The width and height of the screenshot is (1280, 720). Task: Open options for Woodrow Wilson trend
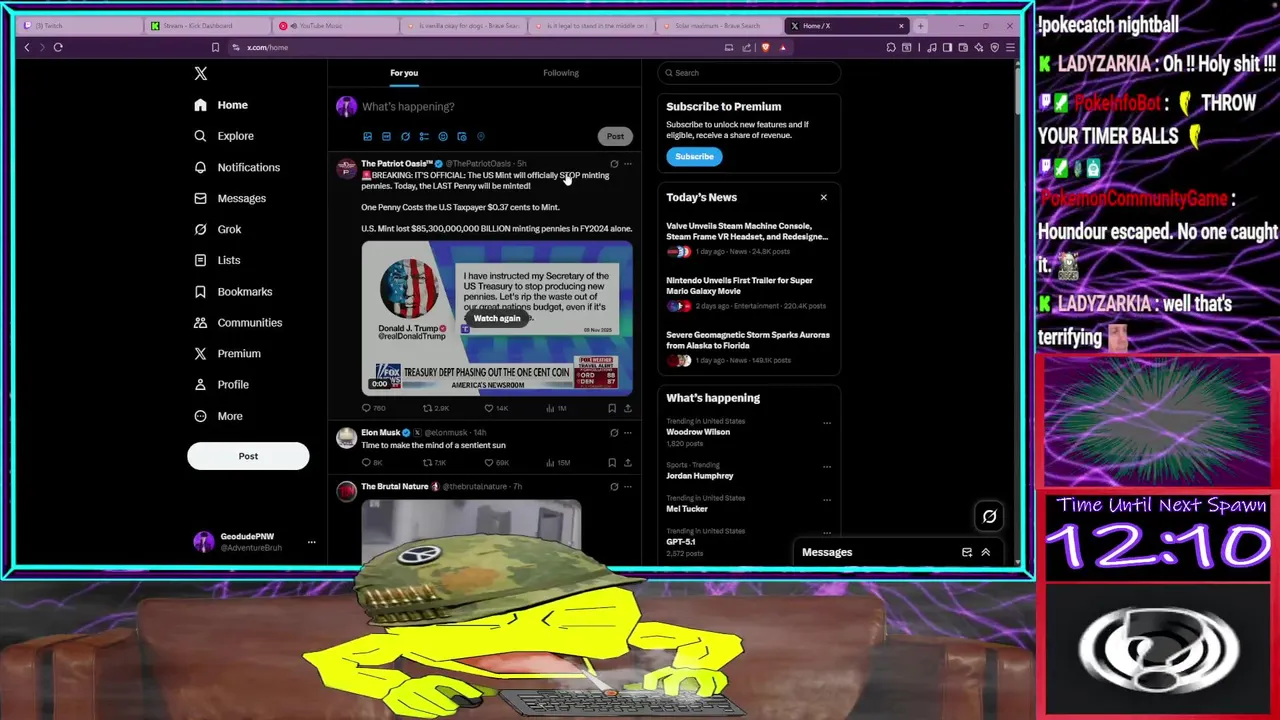point(827,423)
